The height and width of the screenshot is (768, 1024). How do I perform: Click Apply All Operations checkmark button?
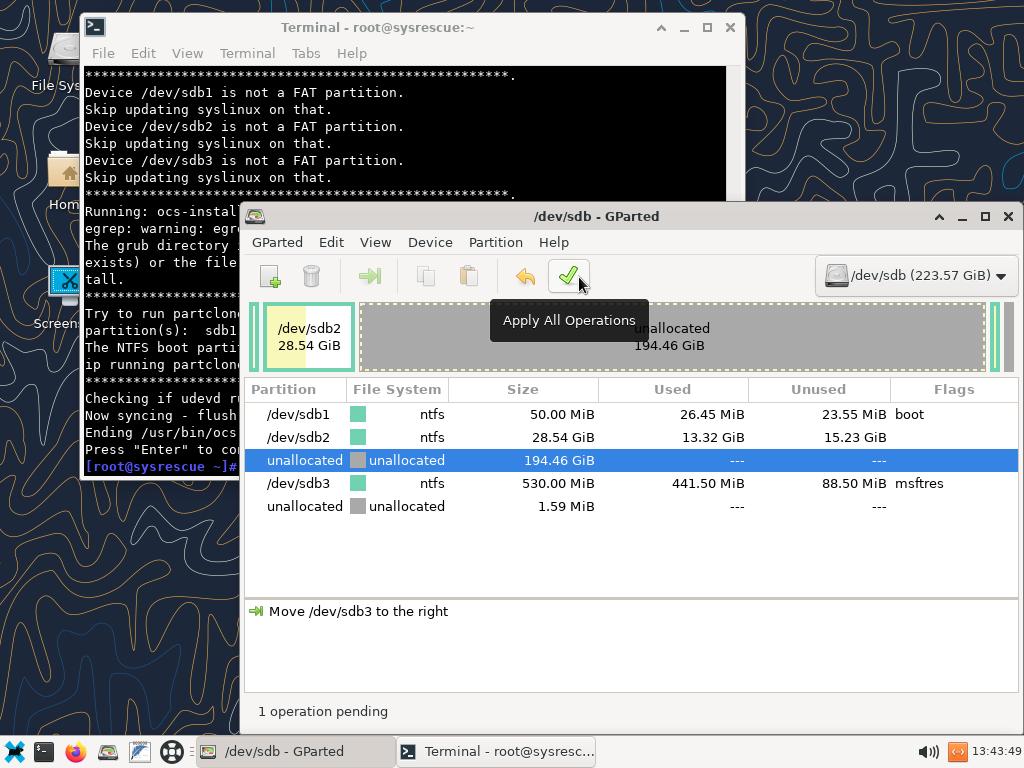point(568,276)
